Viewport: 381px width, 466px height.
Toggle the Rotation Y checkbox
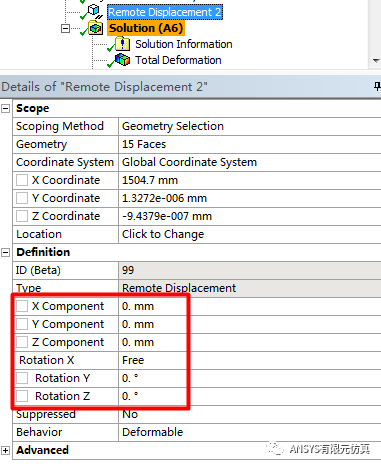[22, 378]
